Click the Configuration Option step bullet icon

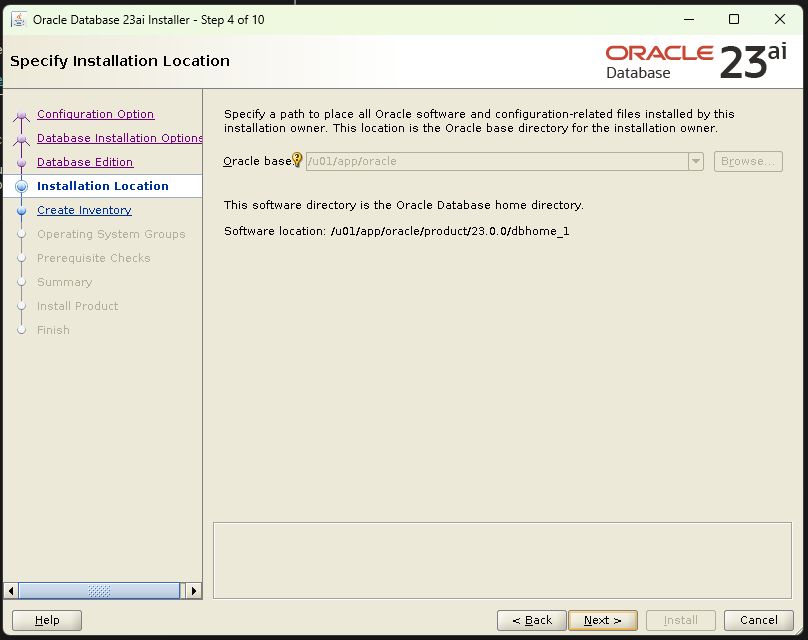coord(22,114)
